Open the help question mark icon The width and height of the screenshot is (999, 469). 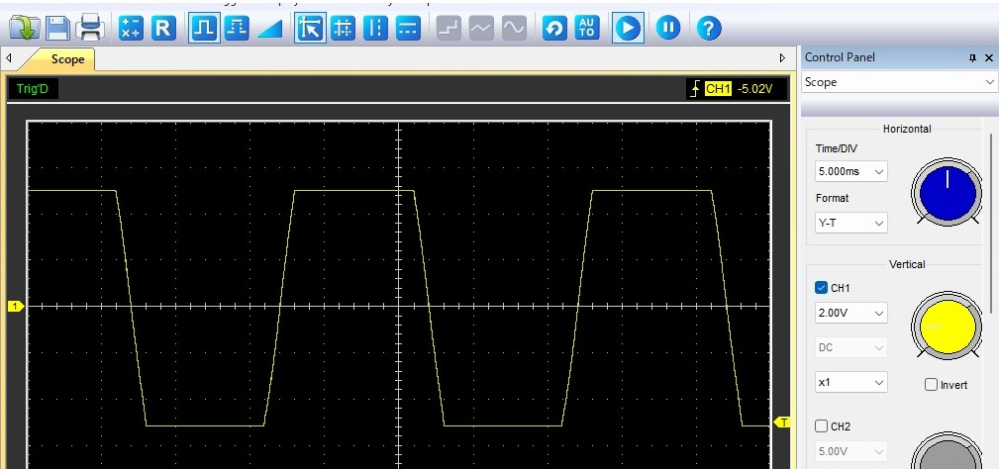click(x=708, y=28)
